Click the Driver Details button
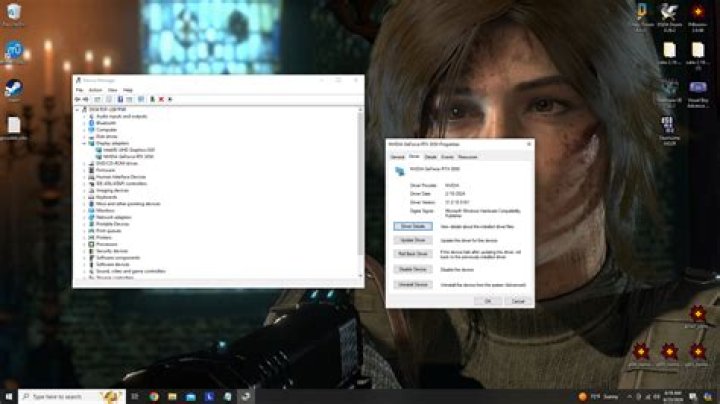 pyautogui.click(x=413, y=226)
